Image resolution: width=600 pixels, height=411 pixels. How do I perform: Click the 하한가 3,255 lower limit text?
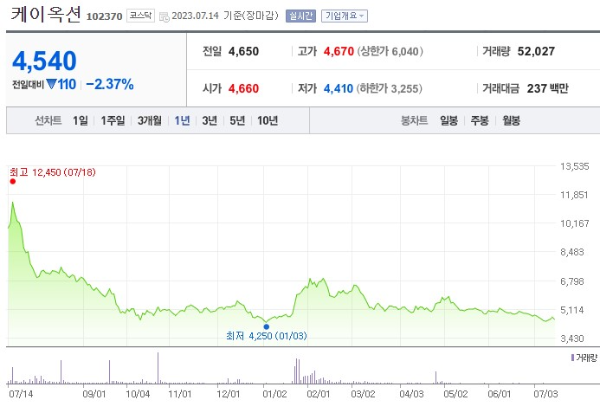point(389,88)
